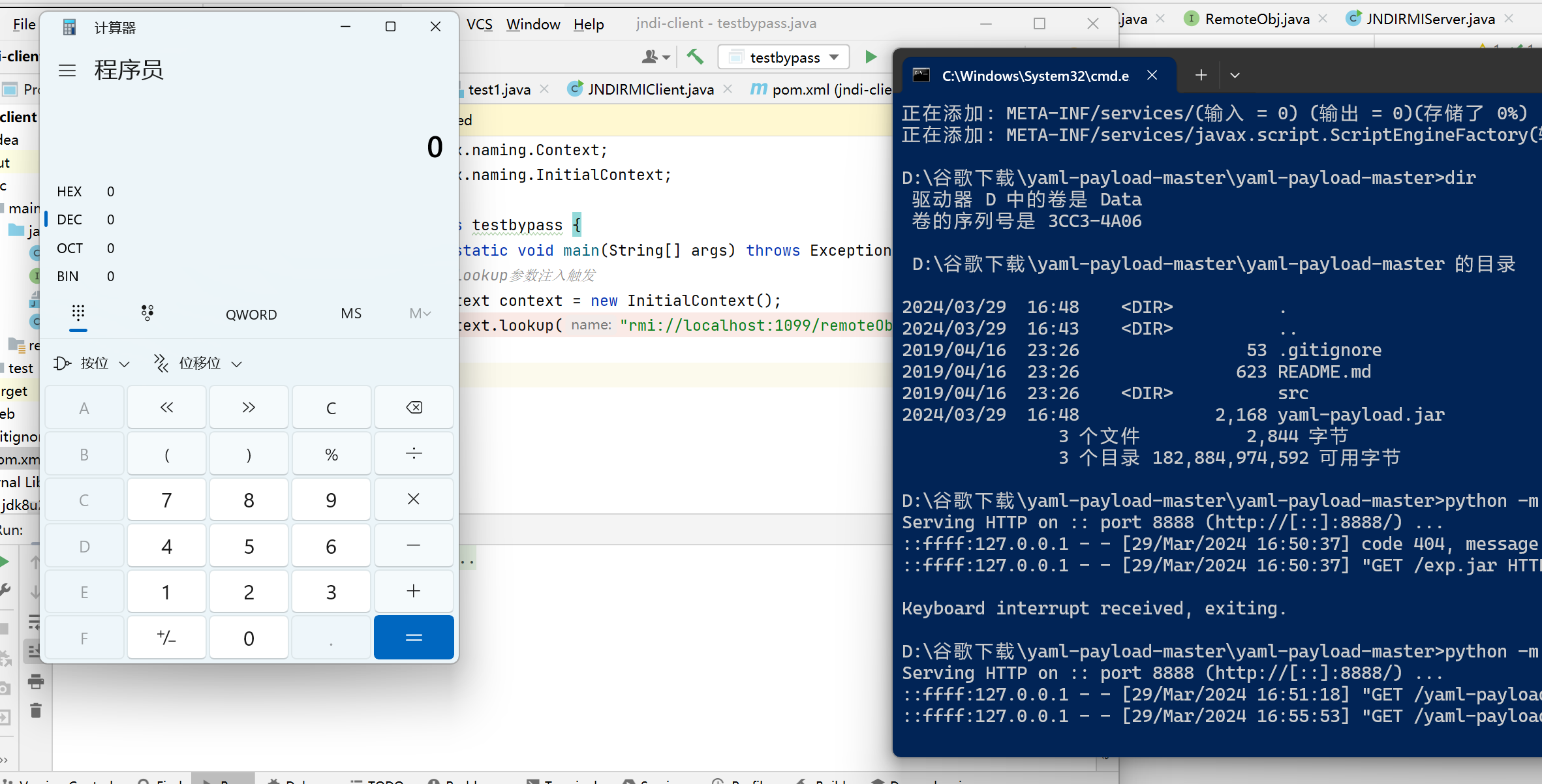The image size is (1542, 784).
Task: Open the File menu in IntelliJ
Action: coord(24,24)
